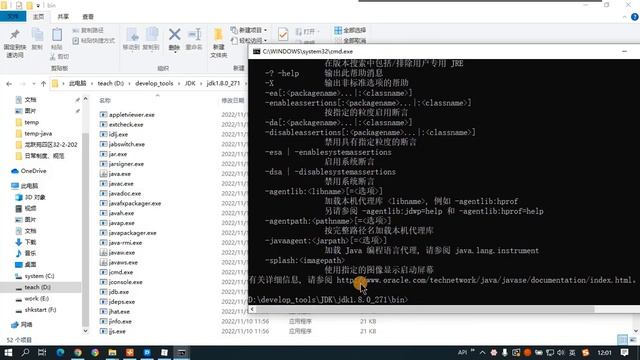Select java.exe in file list

[x=120, y=174]
